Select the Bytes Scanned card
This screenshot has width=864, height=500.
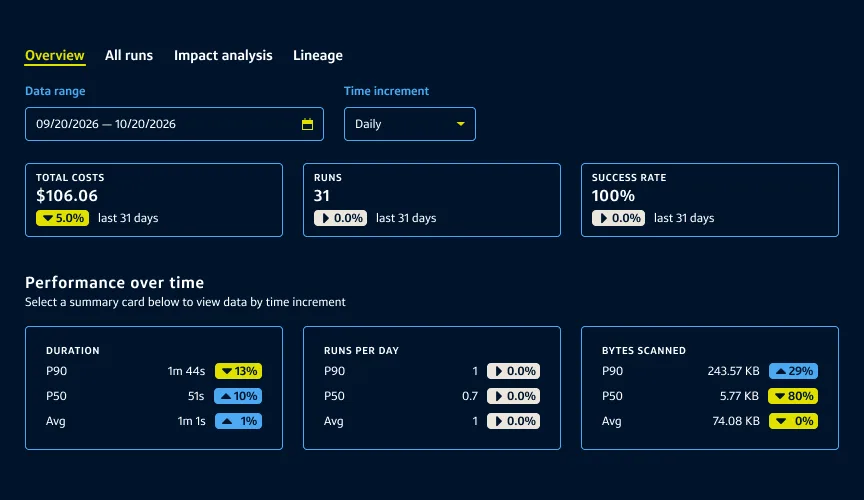[710, 388]
